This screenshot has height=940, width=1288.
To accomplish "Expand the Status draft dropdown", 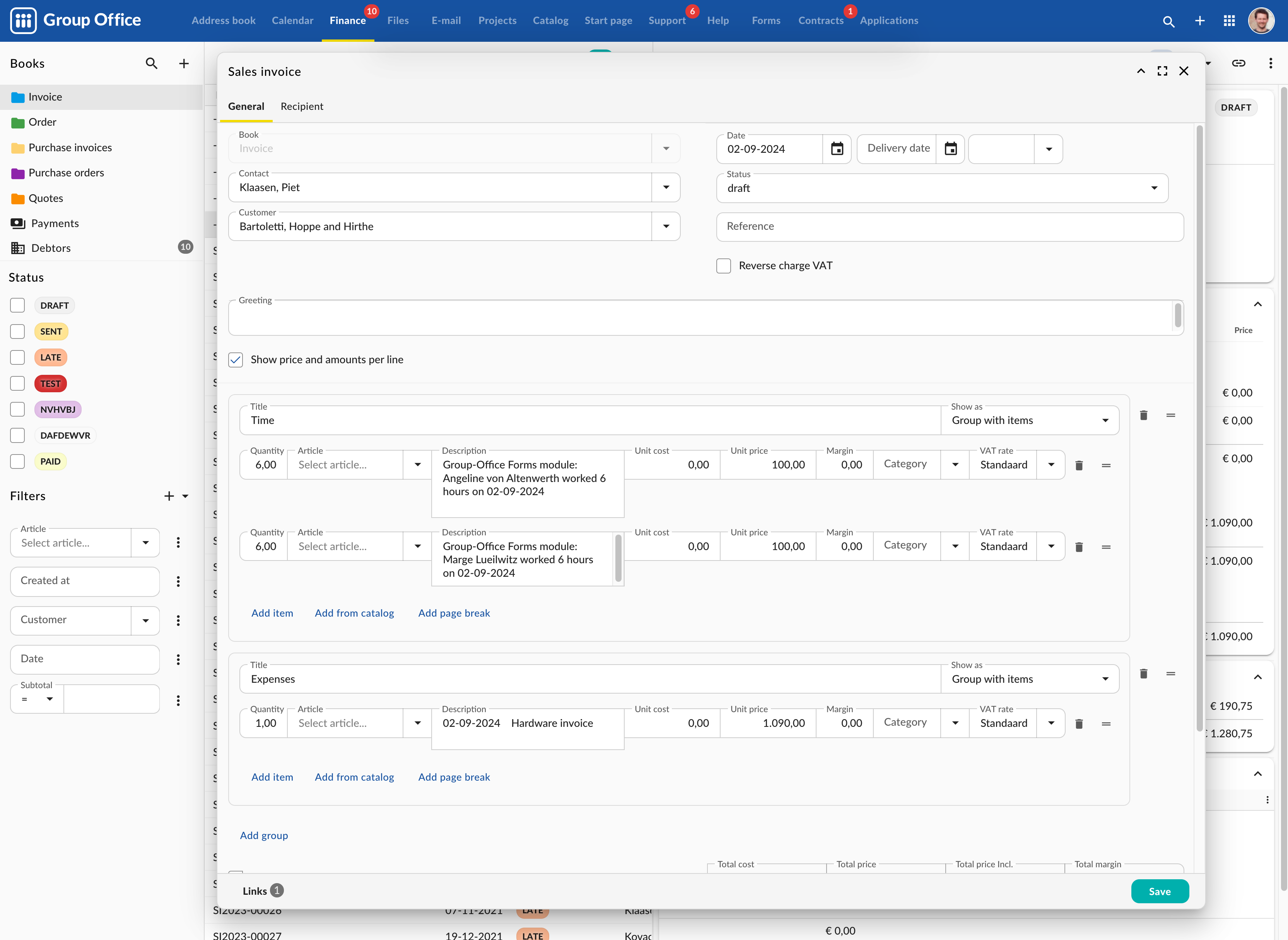I will pyautogui.click(x=1154, y=188).
